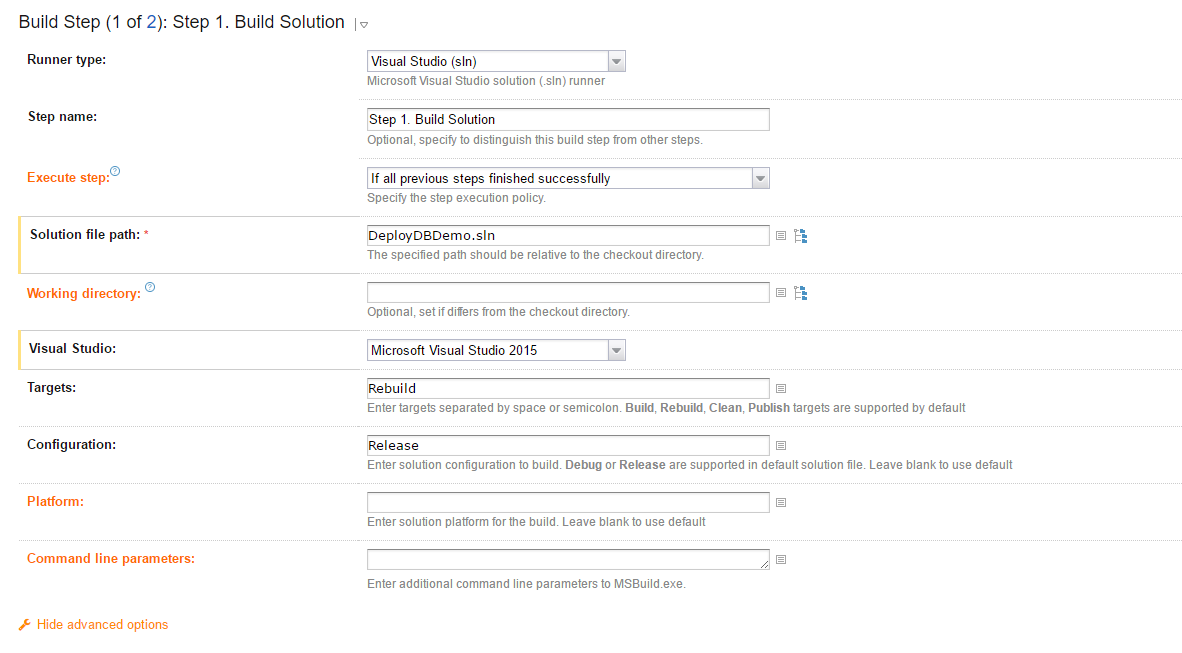Select the Targets field containing Rebuild
The height and width of the screenshot is (653, 1182).
click(x=568, y=388)
